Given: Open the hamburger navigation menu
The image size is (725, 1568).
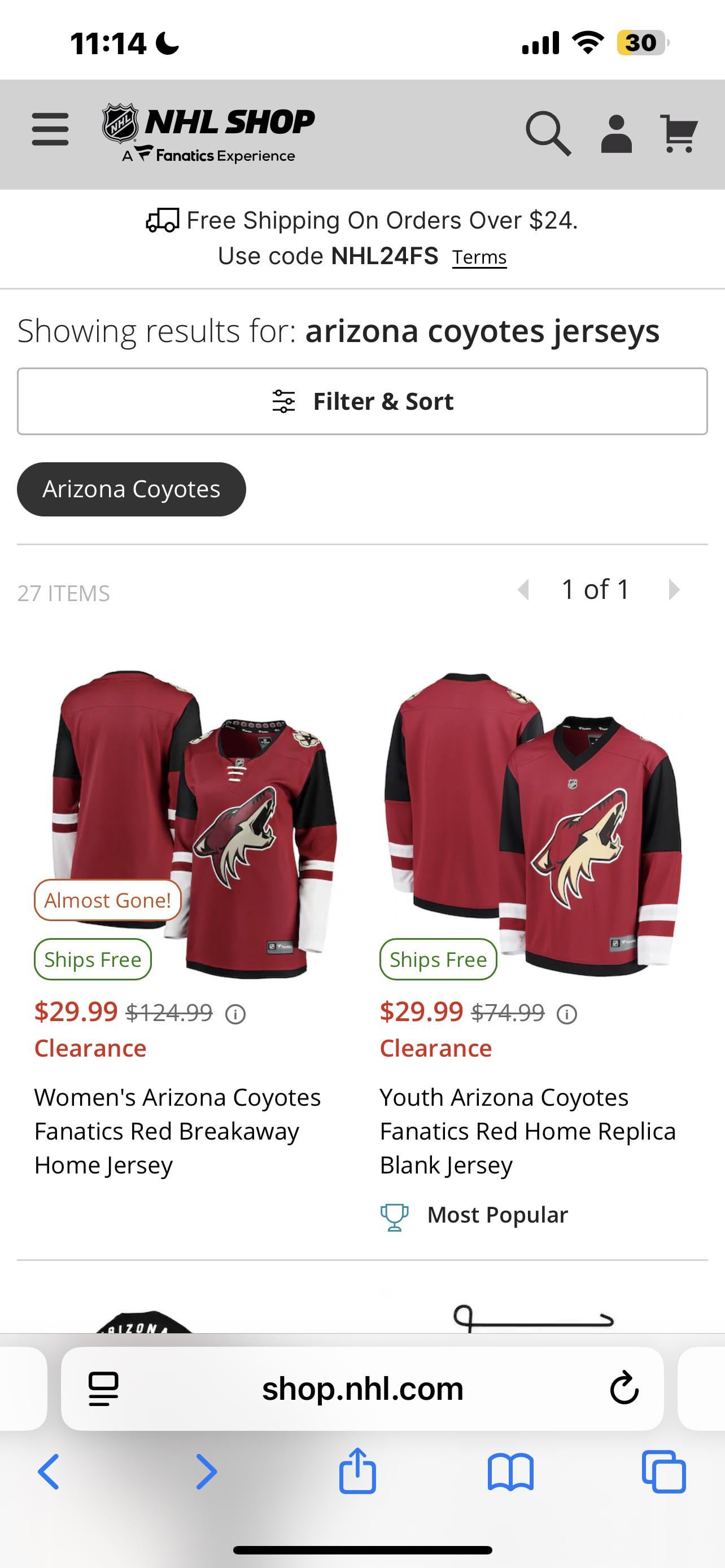Looking at the screenshot, I should click(x=50, y=129).
